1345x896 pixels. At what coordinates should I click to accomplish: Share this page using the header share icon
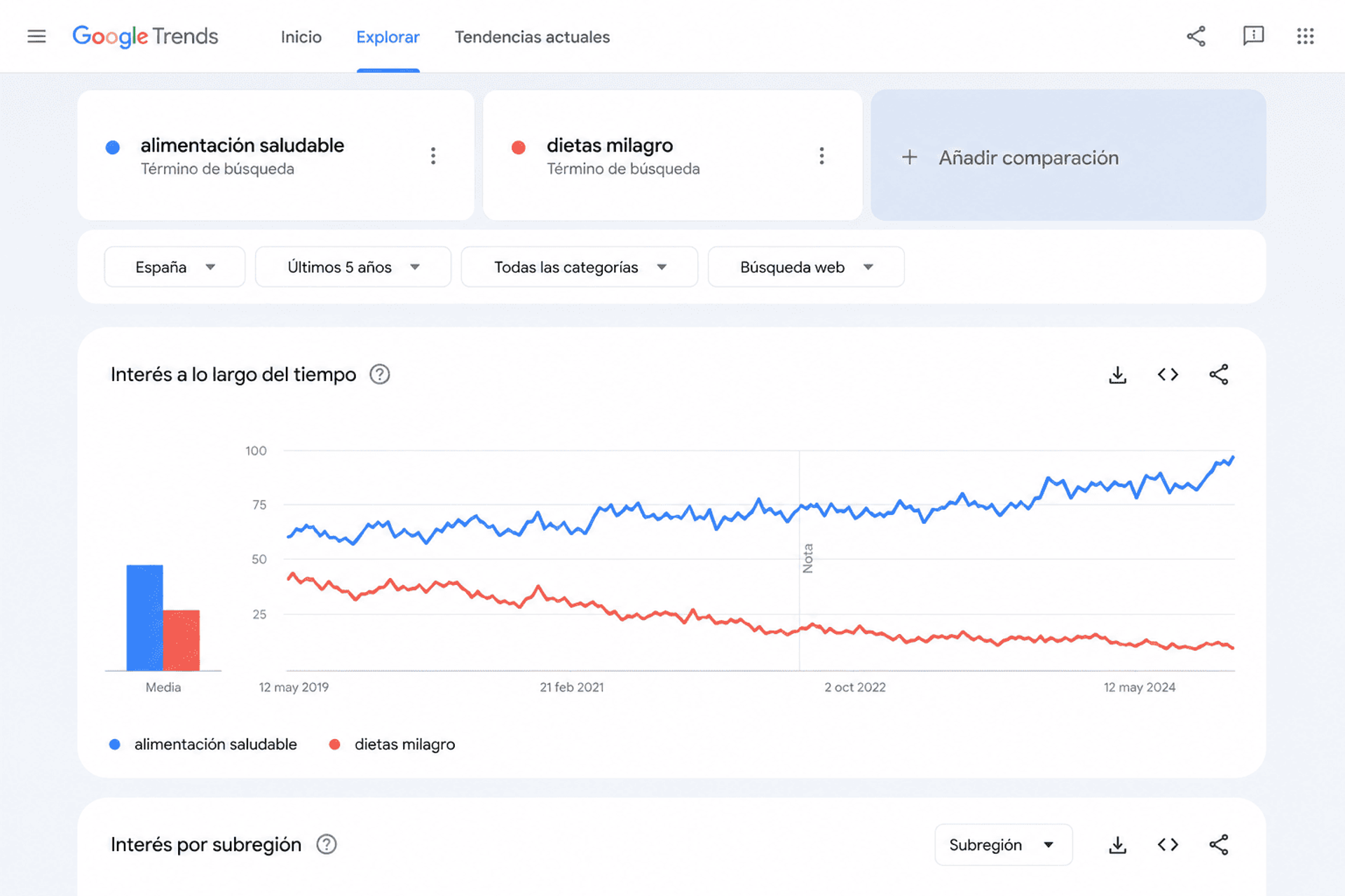1196,36
